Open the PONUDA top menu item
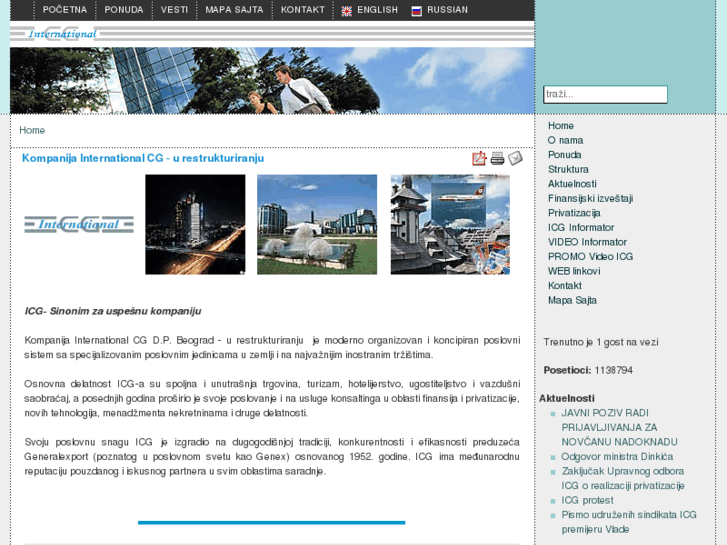Screen dimensions: 727x545 pyautogui.click(x=124, y=10)
